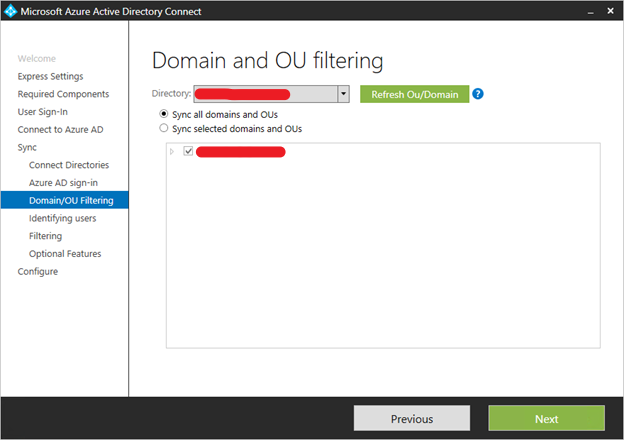
Task: Navigate to Configure step
Action: [x=38, y=271]
